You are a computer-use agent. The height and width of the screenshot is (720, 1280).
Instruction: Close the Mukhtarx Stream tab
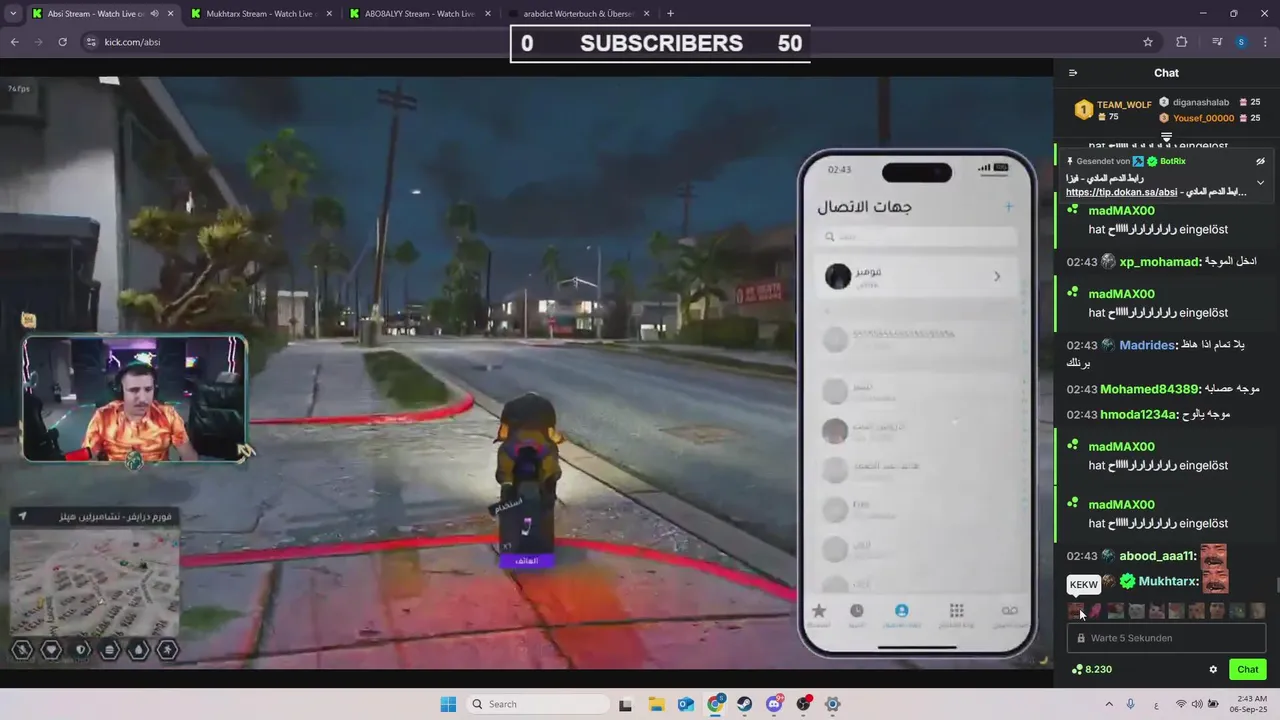pos(329,14)
